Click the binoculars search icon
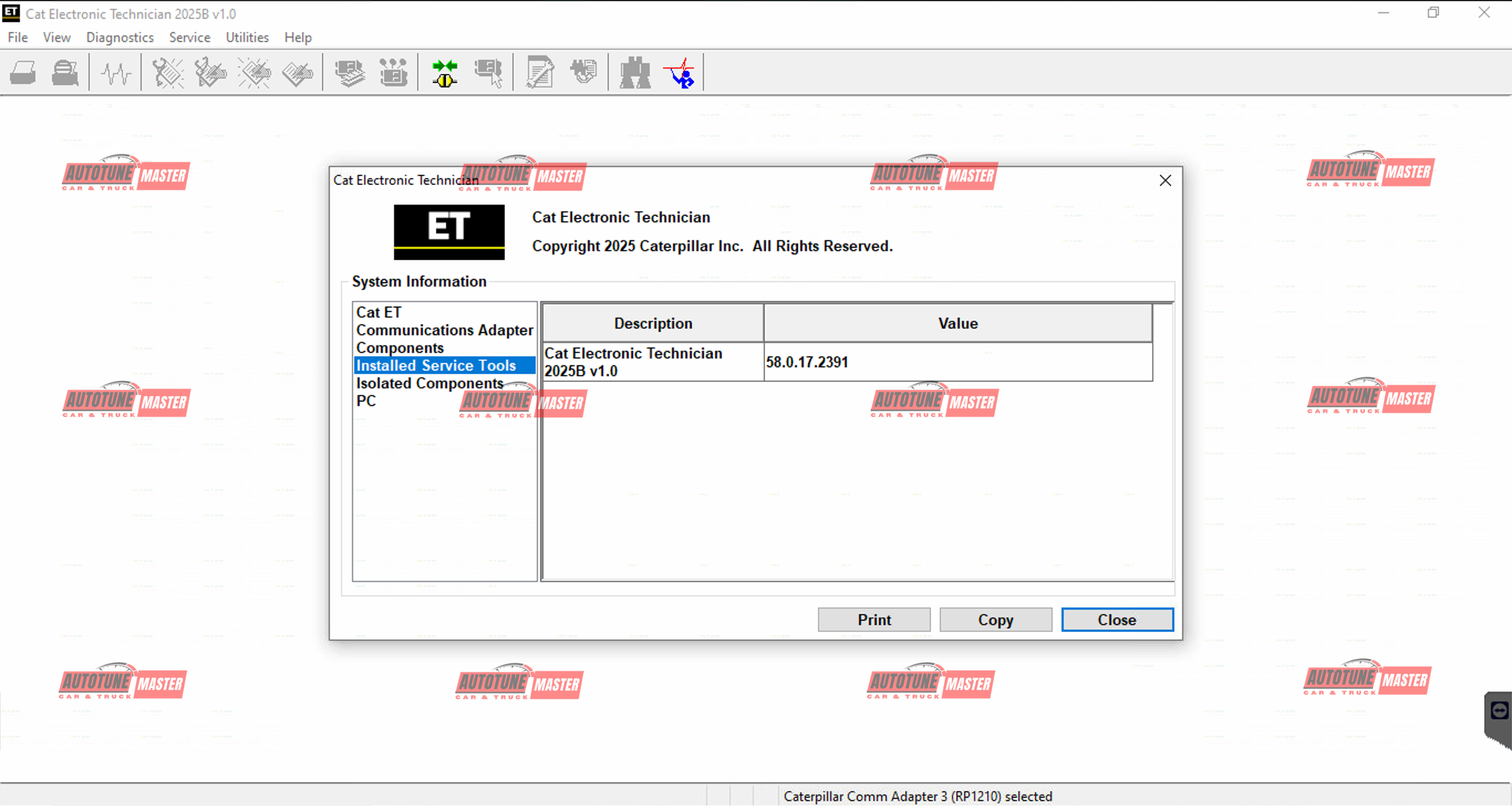Viewport: 1512px width, 806px height. (x=635, y=73)
